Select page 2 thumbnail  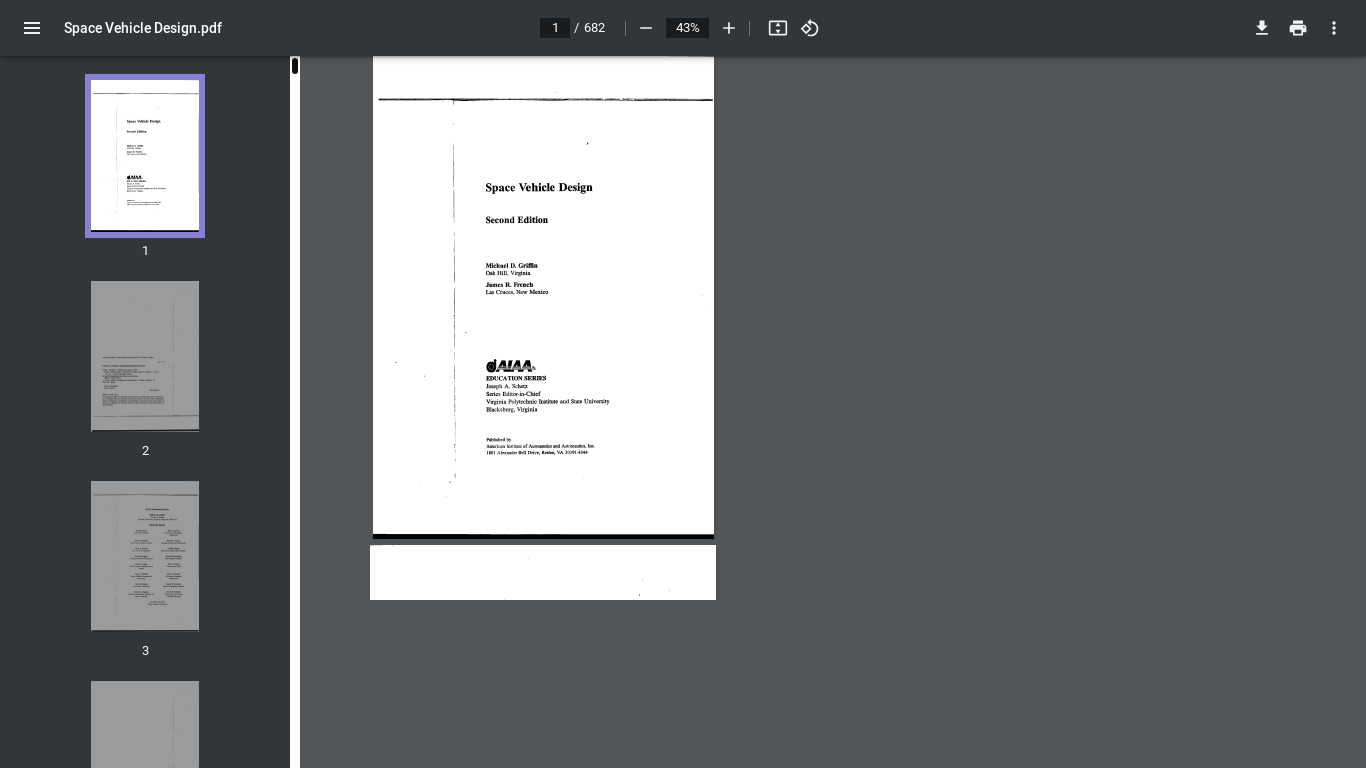(x=145, y=356)
